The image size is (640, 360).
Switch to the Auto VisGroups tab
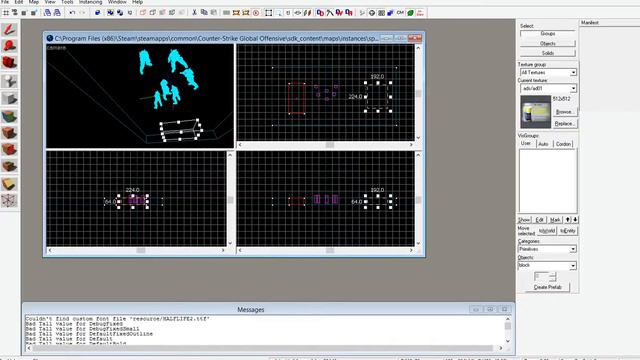[543, 144]
